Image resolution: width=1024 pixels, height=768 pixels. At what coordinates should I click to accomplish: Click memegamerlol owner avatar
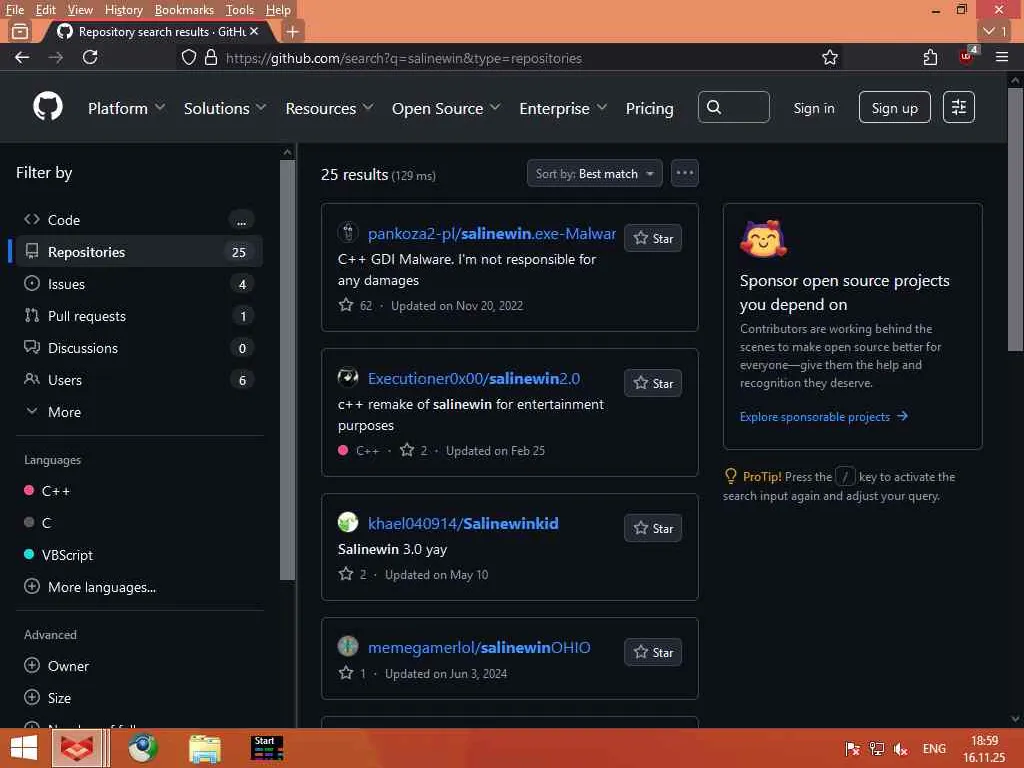[x=347, y=647]
